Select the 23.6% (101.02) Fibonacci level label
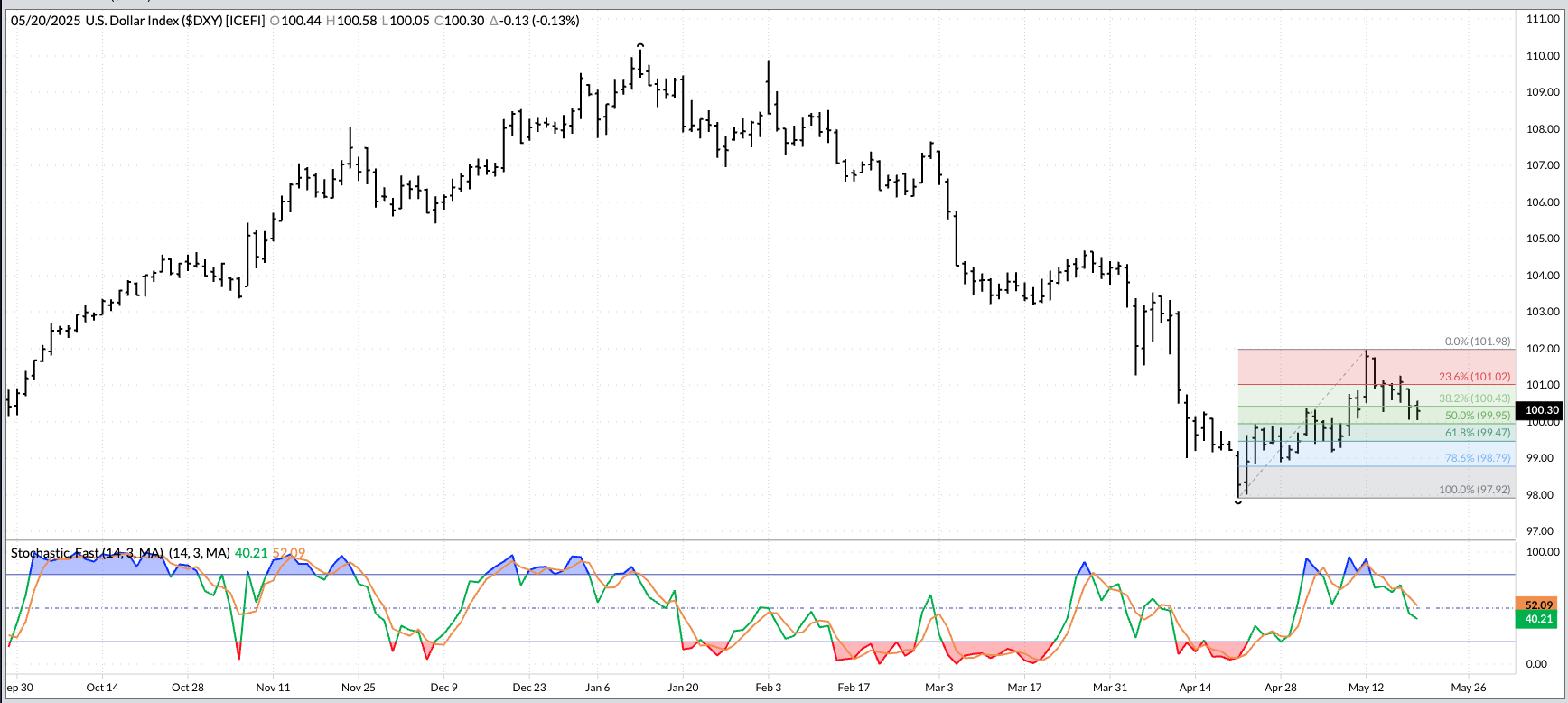 pos(1474,377)
